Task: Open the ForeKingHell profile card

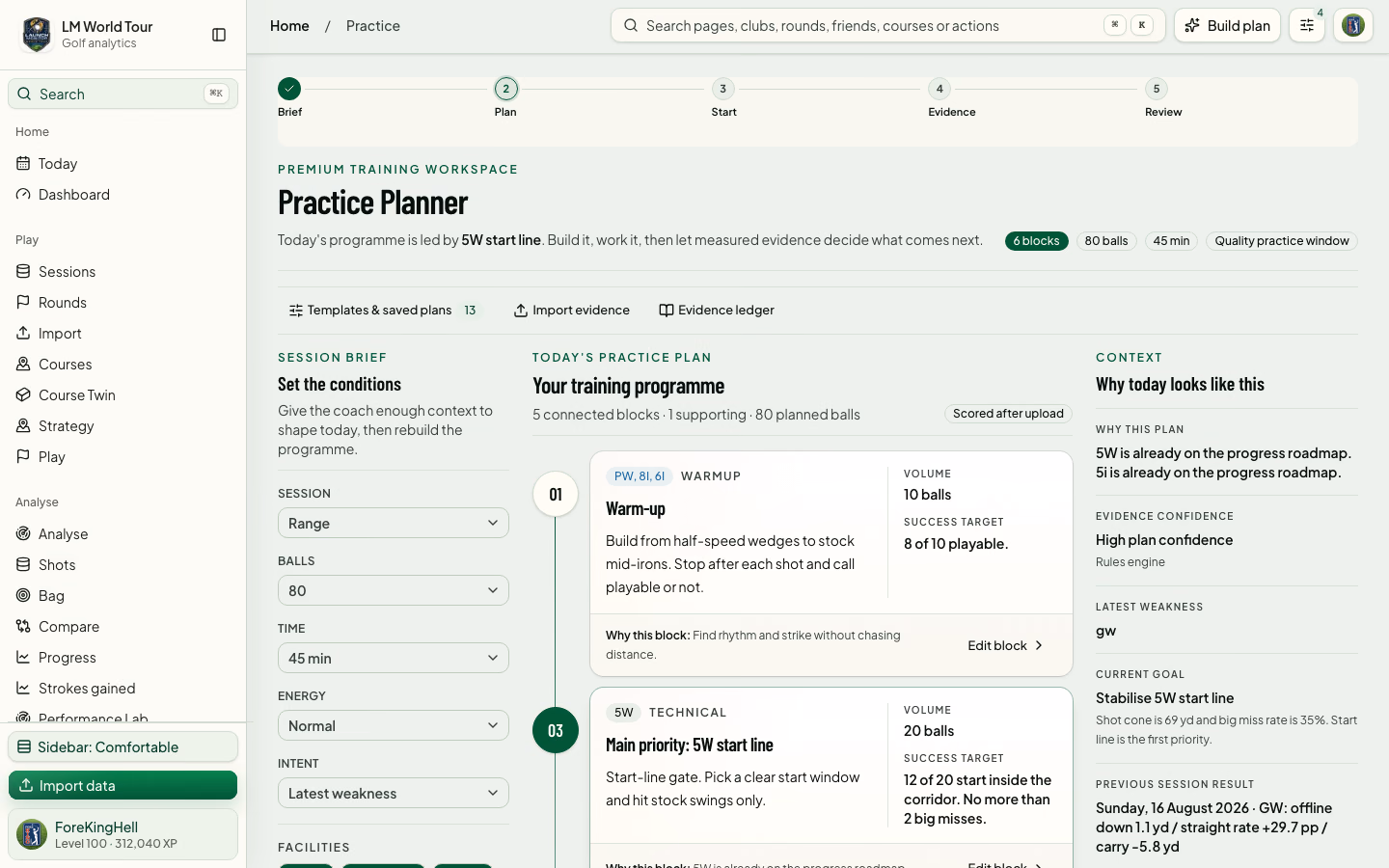Action: click(x=123, y=834)
